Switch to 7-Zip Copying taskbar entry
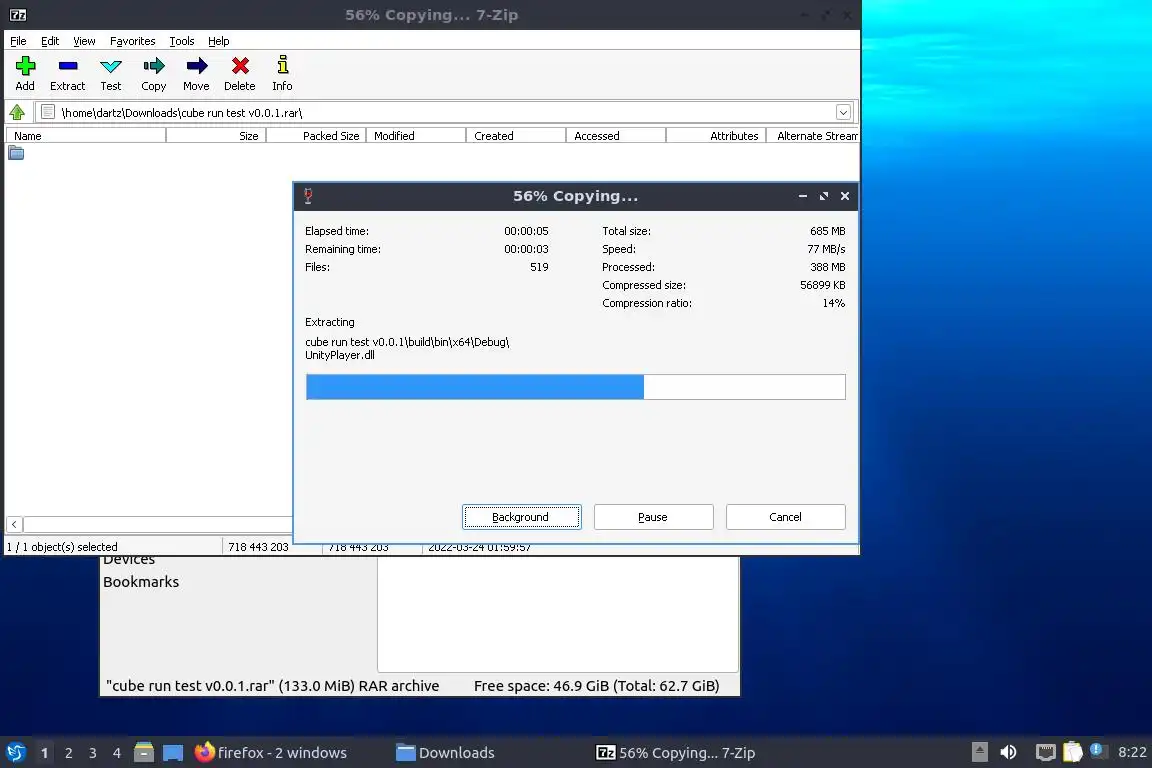This screenshot has height=768, width=1152. 676,753
